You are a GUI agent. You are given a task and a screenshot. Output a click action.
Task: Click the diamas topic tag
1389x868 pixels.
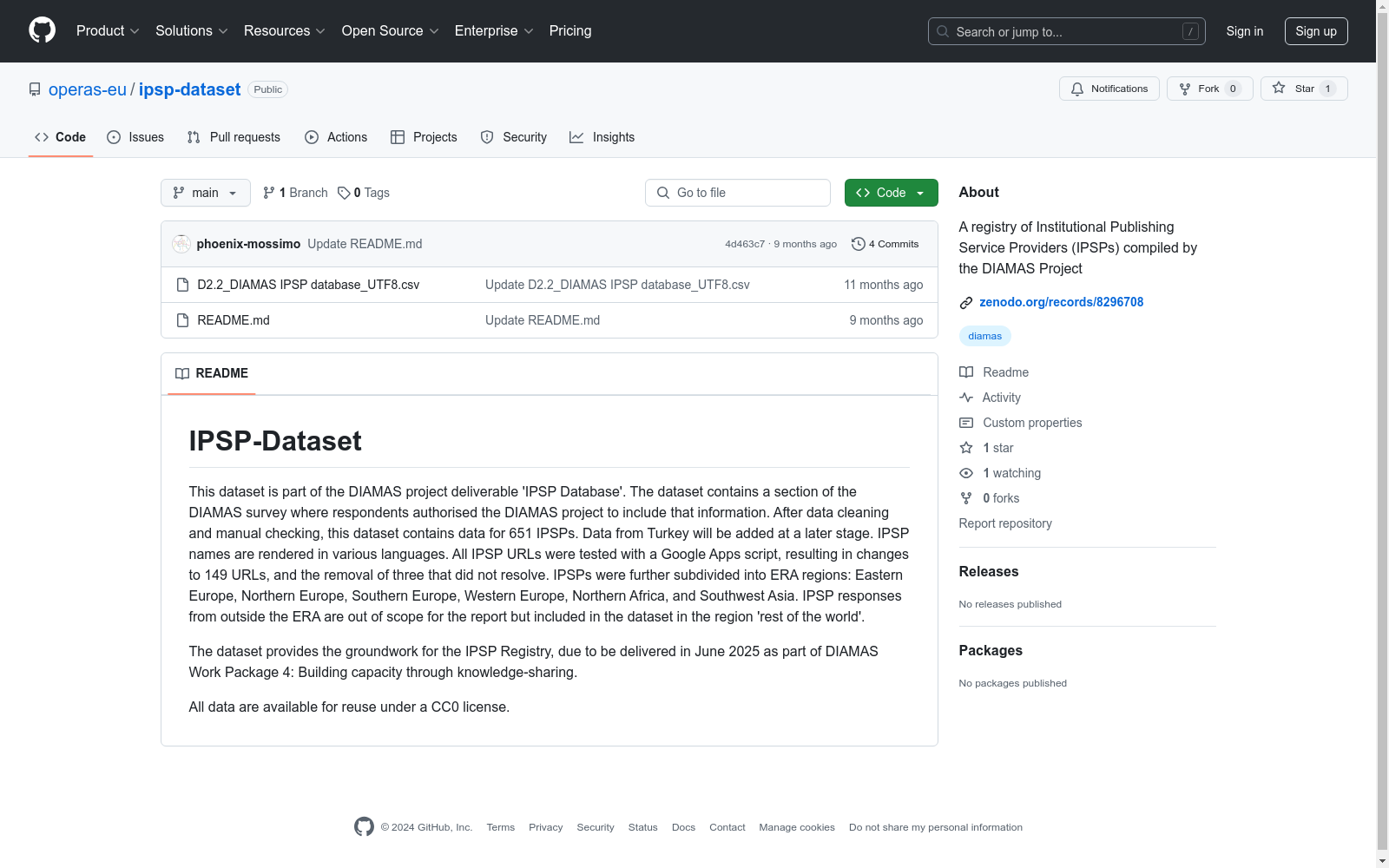coord(985,336)
